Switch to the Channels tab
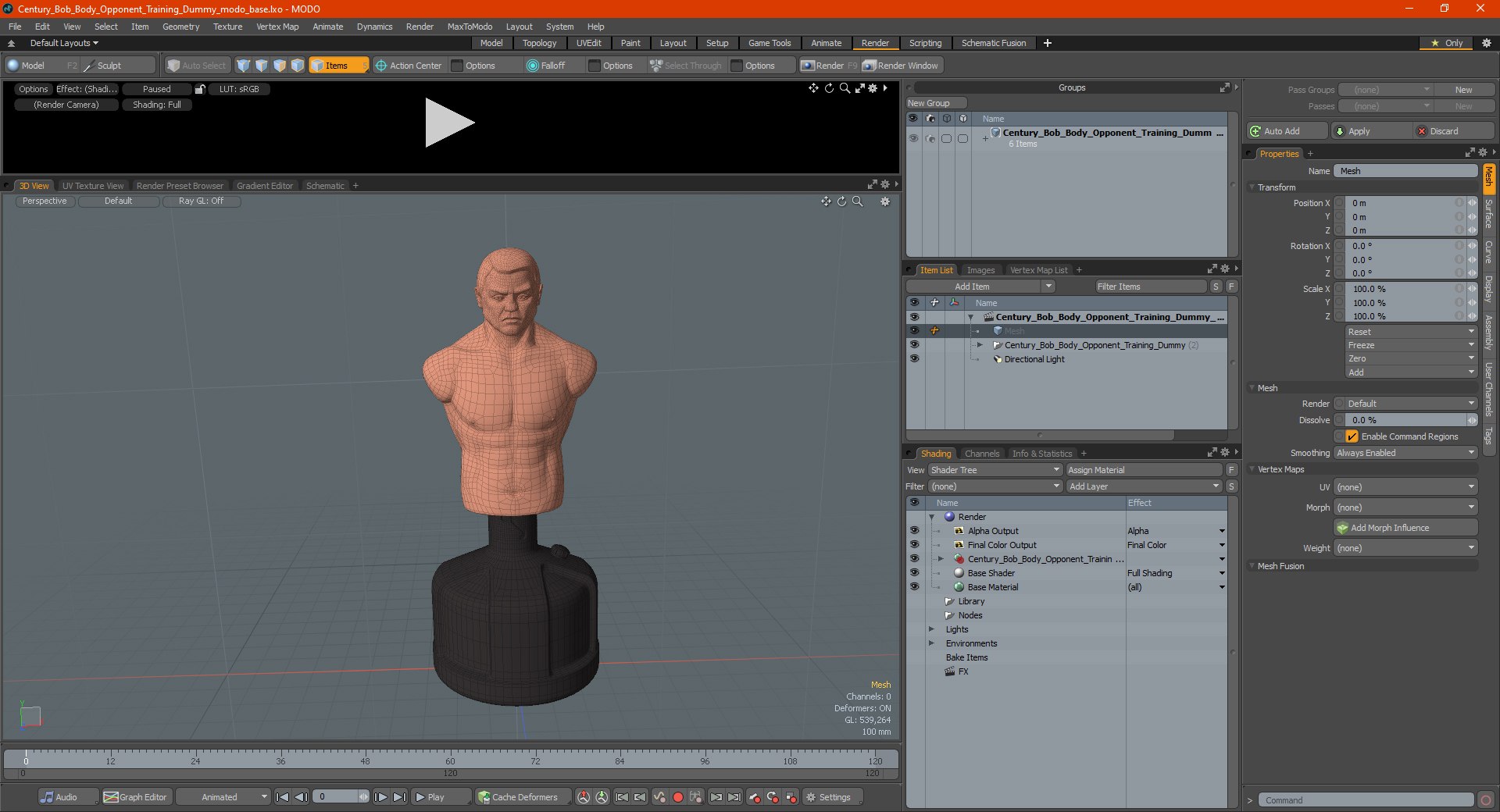 (x=981, y=454)
